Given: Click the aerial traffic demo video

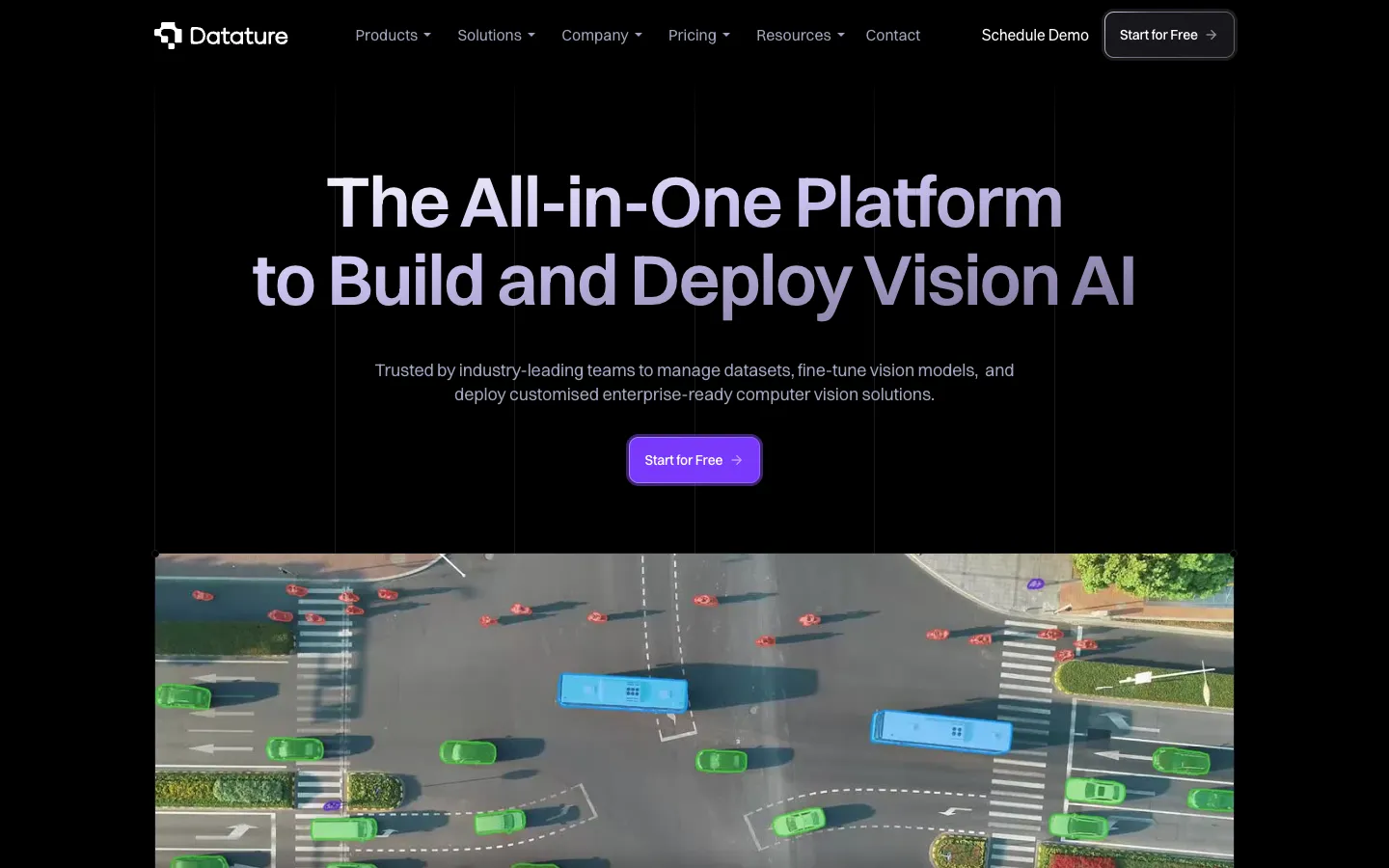Looking at the screenshot, I should tap(694, 711).
